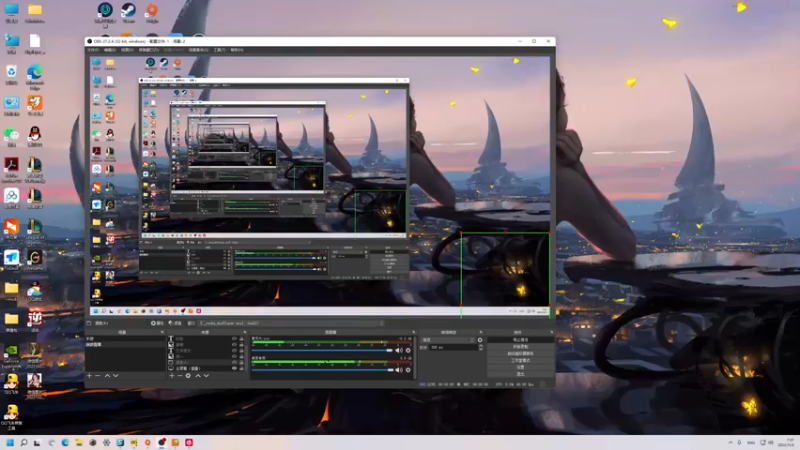Pop out the Audio Mixer dock panel
Screen dimensions: 800x450
click(414, 332)
